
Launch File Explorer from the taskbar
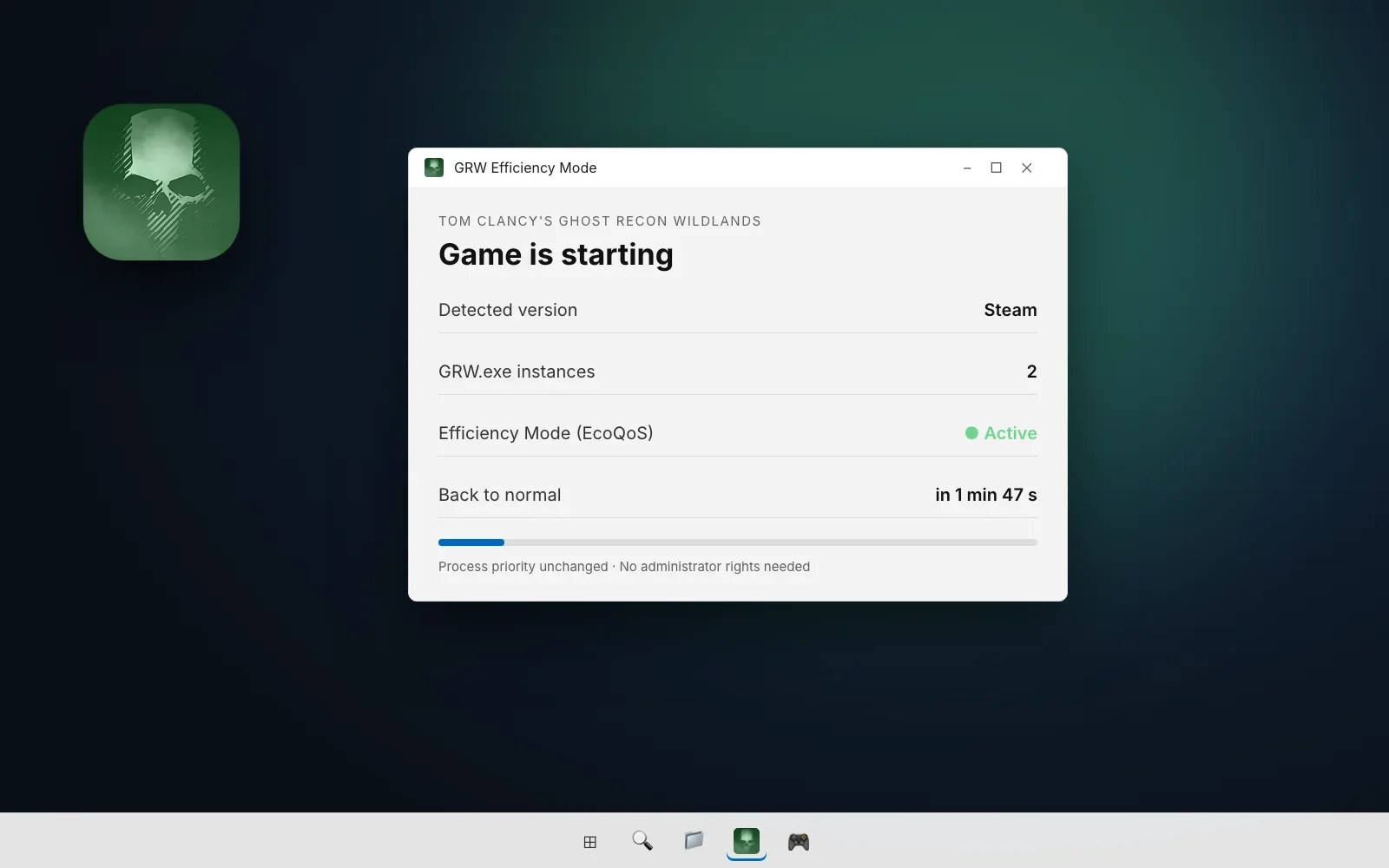pos(694,841)
